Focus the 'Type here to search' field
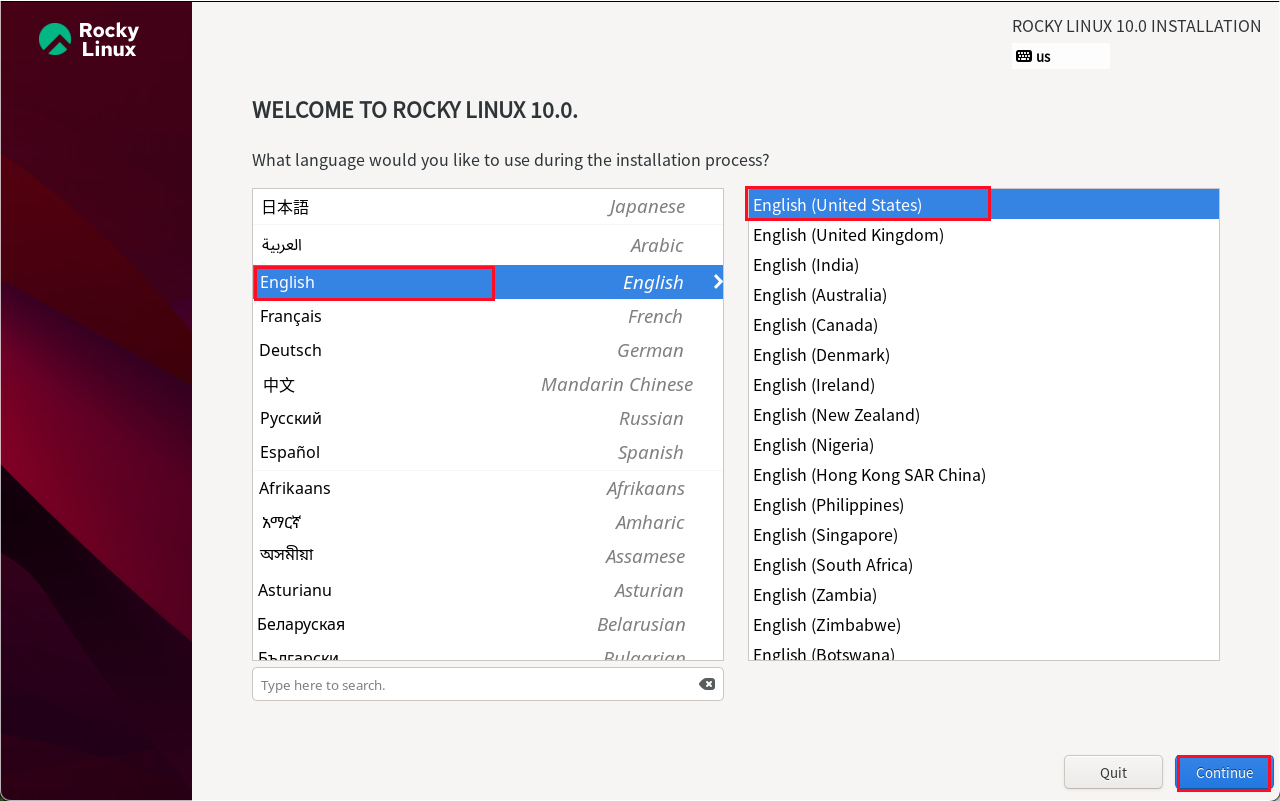Viewport: 1280px width, 801px height. click(x=487, y=684)
